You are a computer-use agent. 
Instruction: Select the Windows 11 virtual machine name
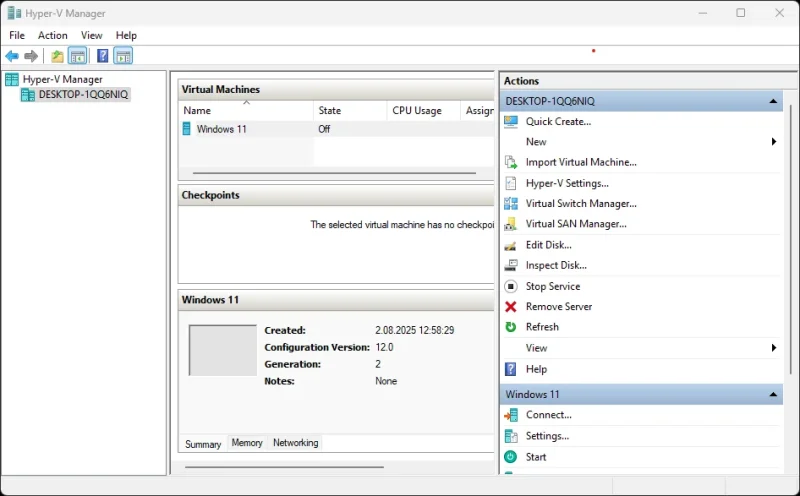[221, 129]
